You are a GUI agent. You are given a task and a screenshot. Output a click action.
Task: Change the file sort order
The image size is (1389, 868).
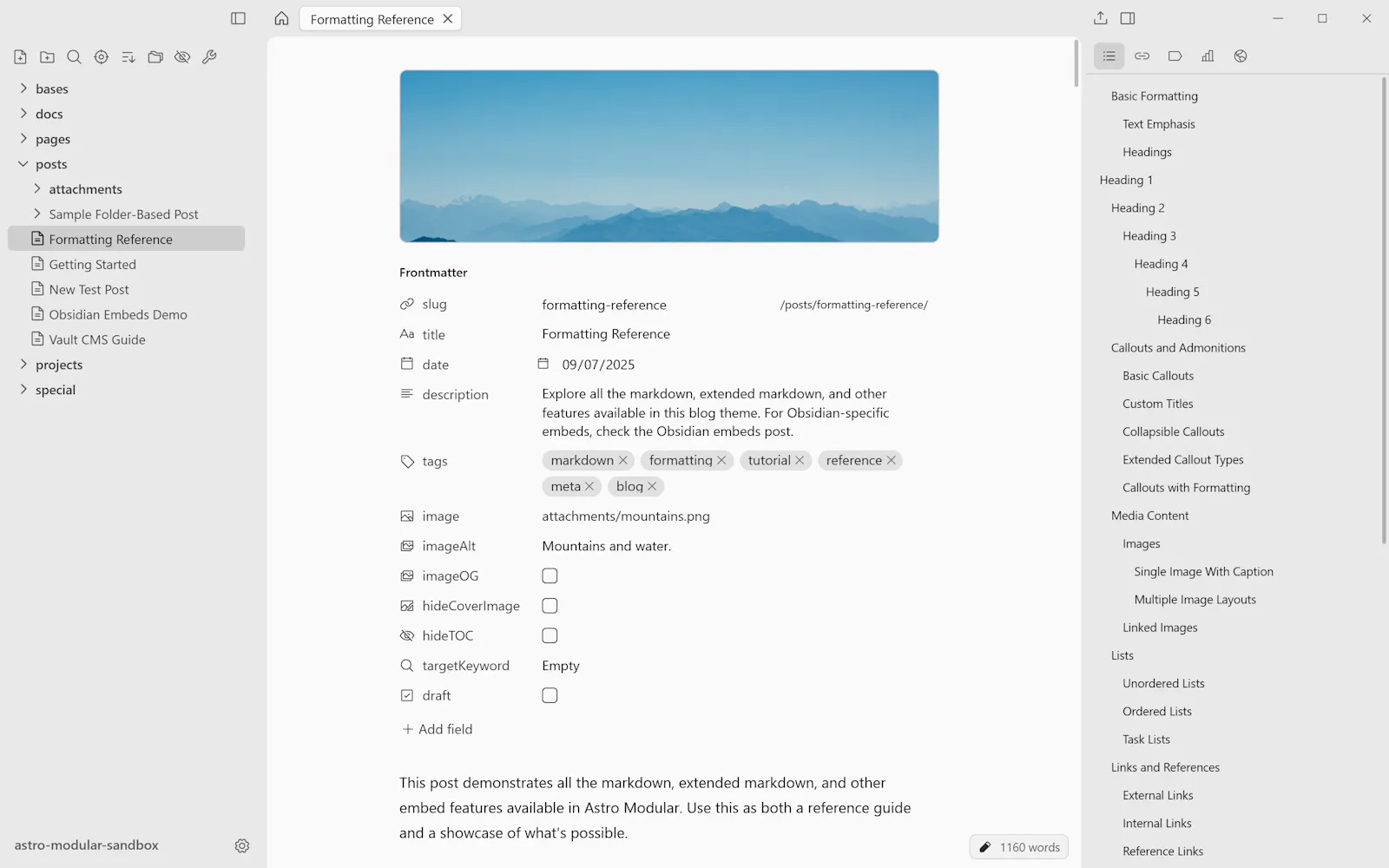coord(128,57)
